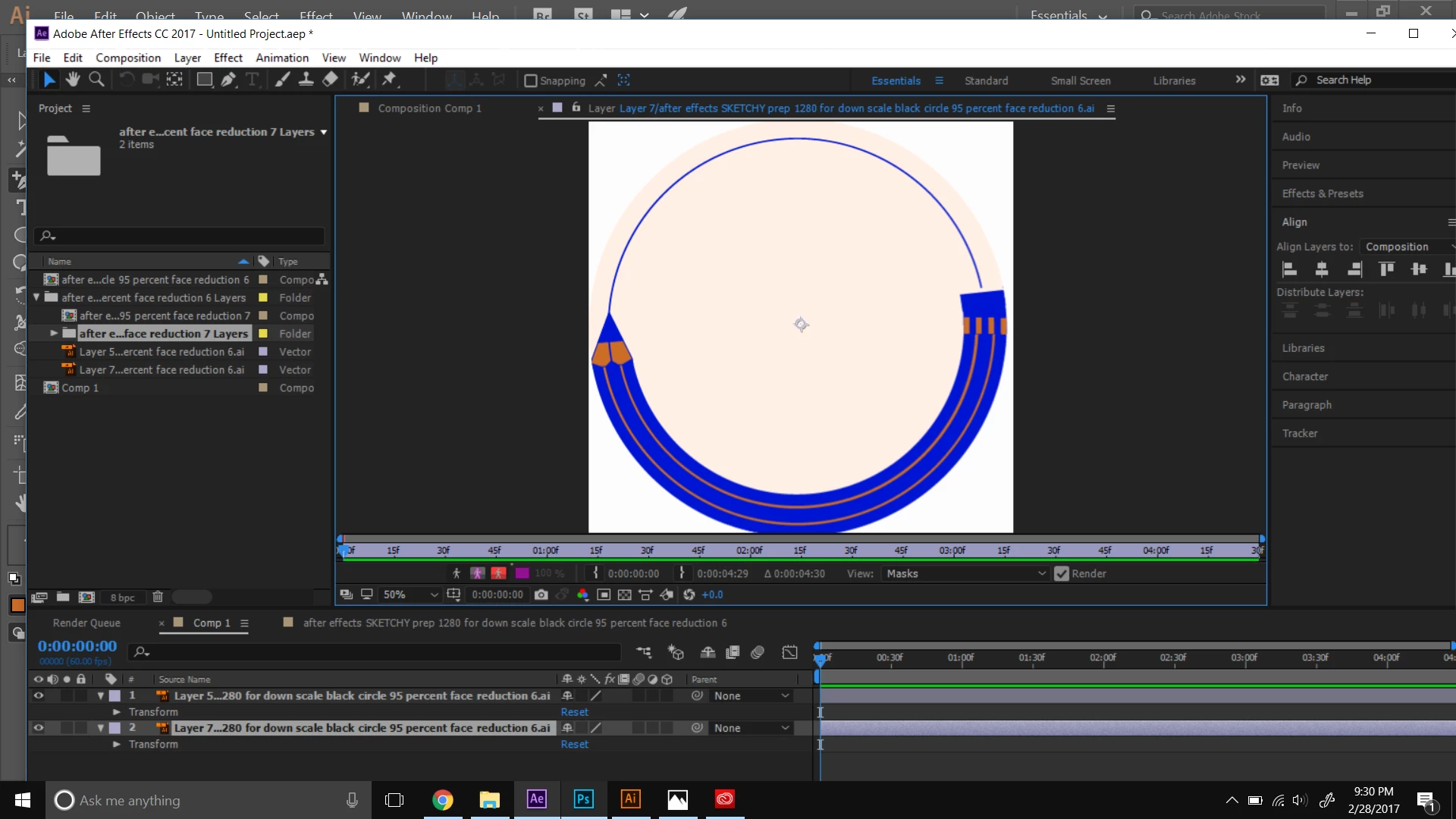Open Photoshop from the Windows taskbar
1456x819 pixels.
[x=583, y=799]
